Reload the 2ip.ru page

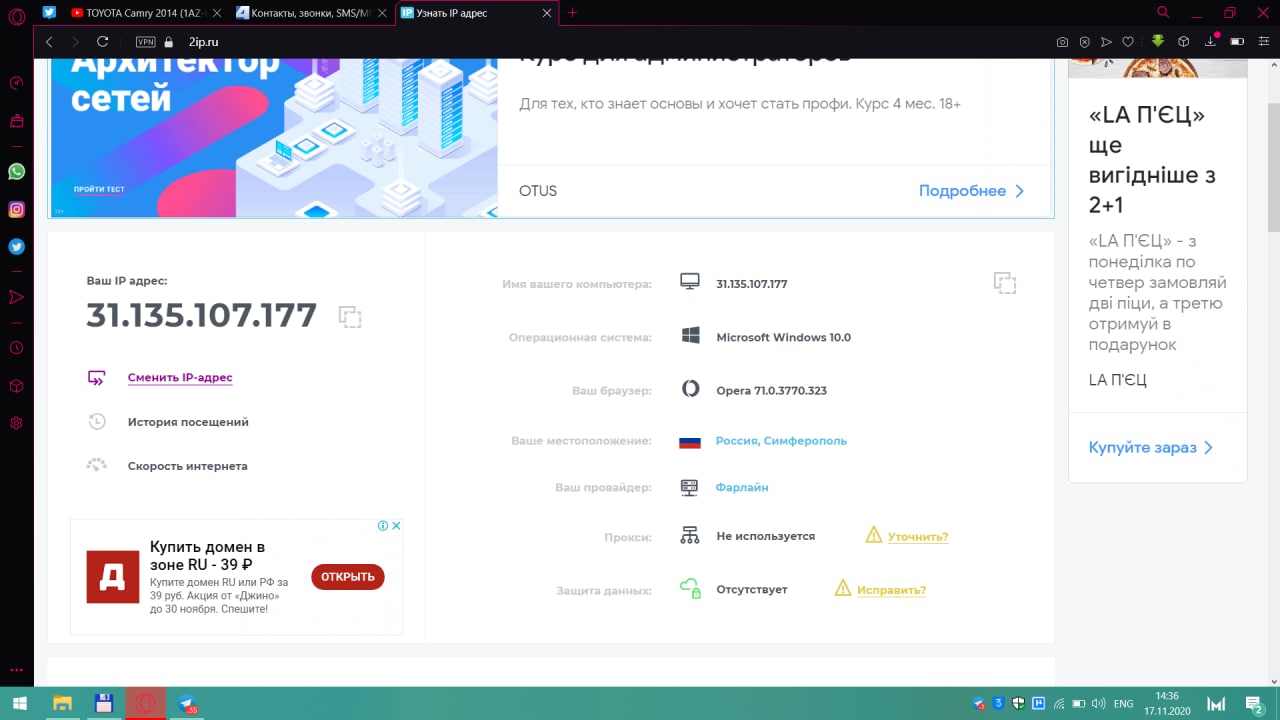click(102, 42)
